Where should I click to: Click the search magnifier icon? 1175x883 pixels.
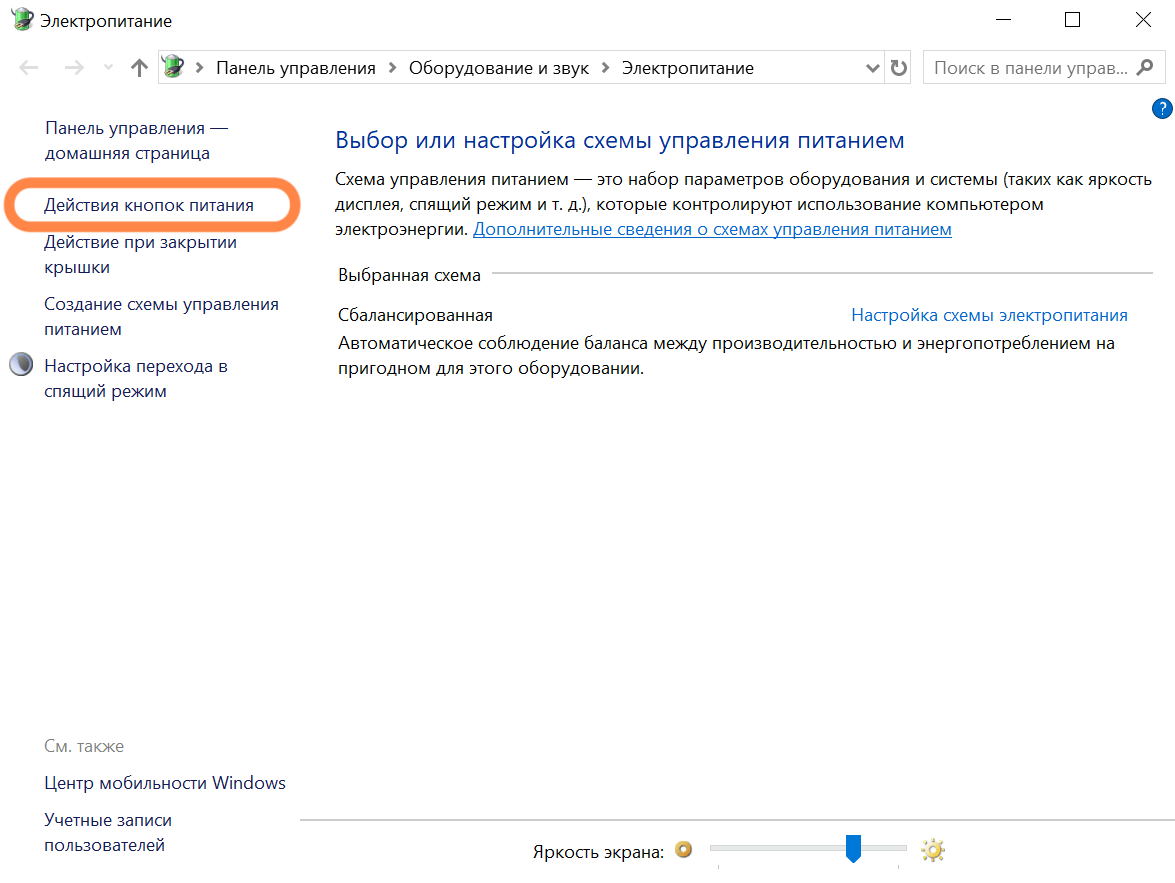[x=1145, y=67]
